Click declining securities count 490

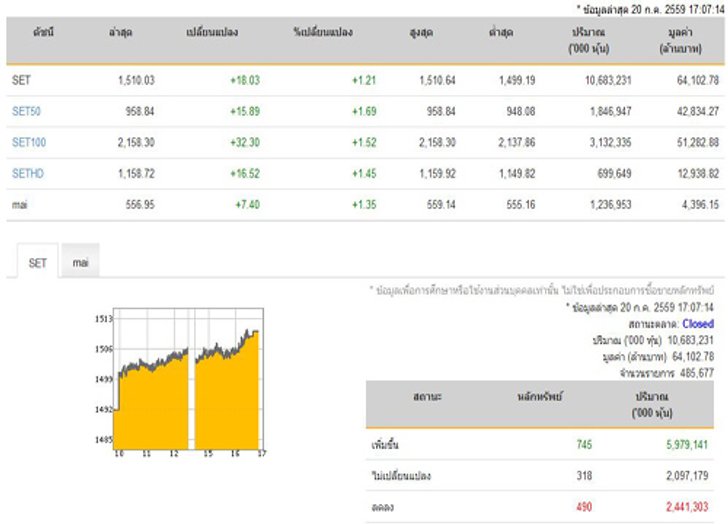coord(584,507)
